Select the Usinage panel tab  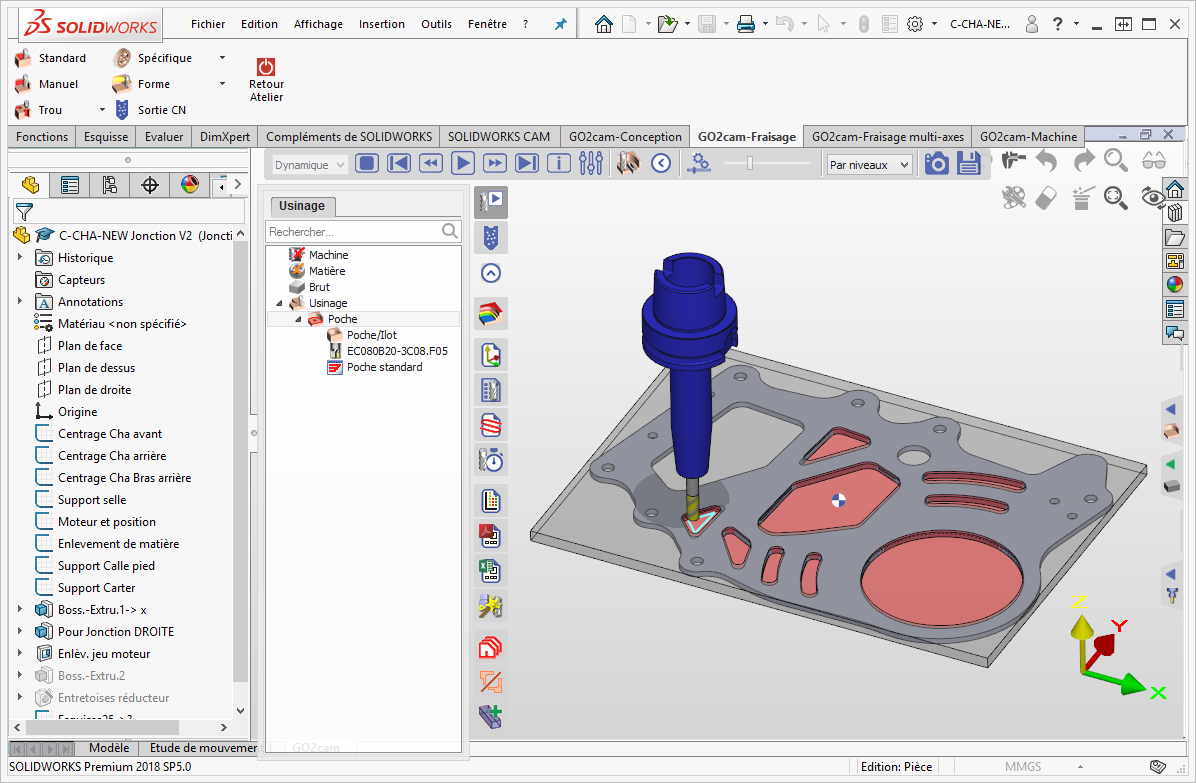click(301, 206)
